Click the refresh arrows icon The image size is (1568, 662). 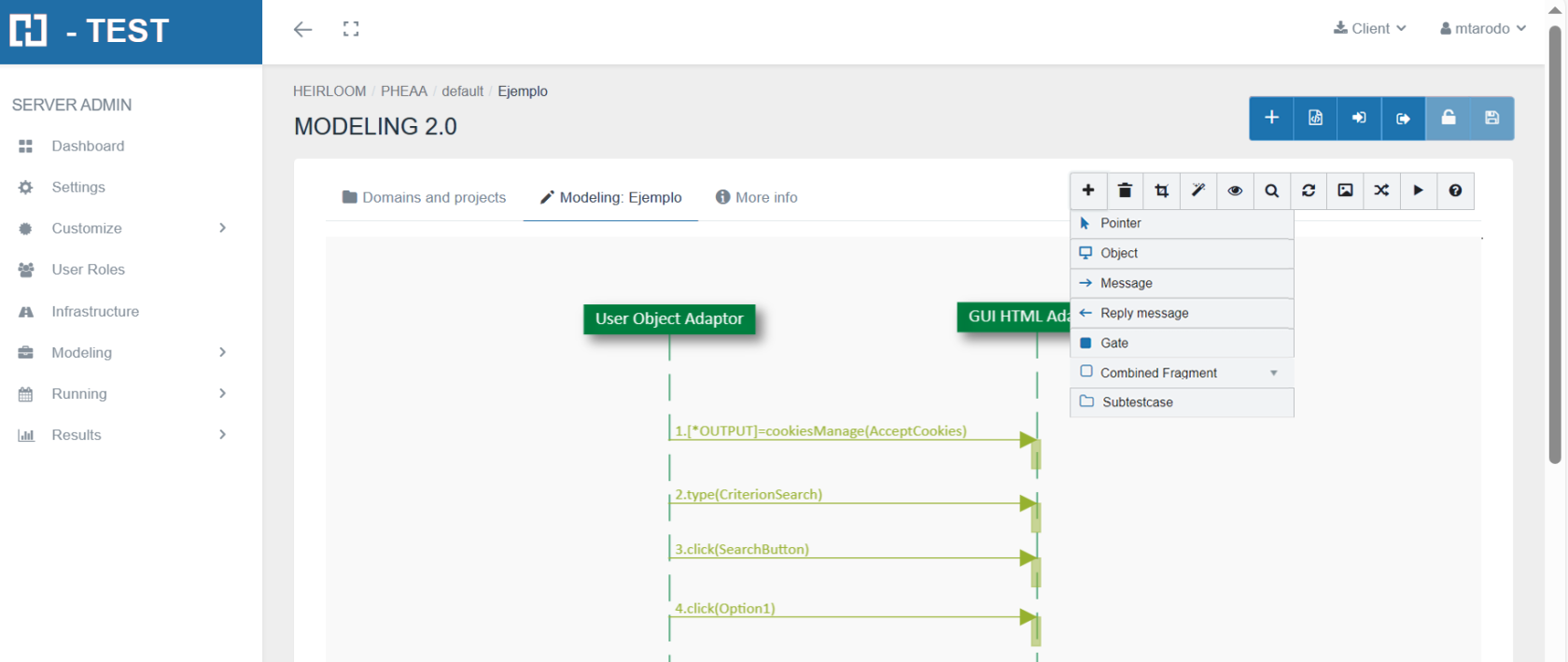click(1309, 190)
